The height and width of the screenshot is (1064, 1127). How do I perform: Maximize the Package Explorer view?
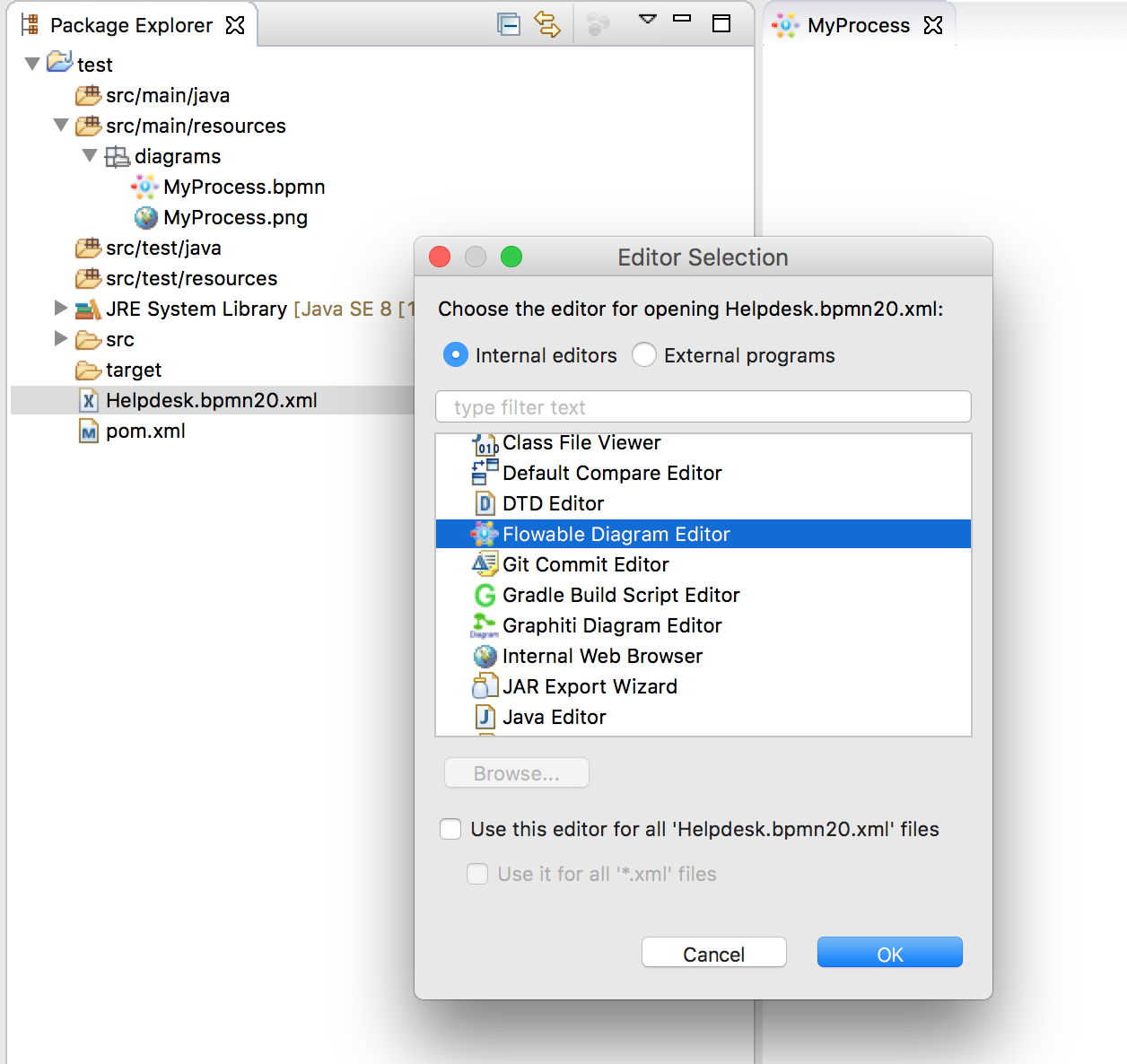point(721,23)
